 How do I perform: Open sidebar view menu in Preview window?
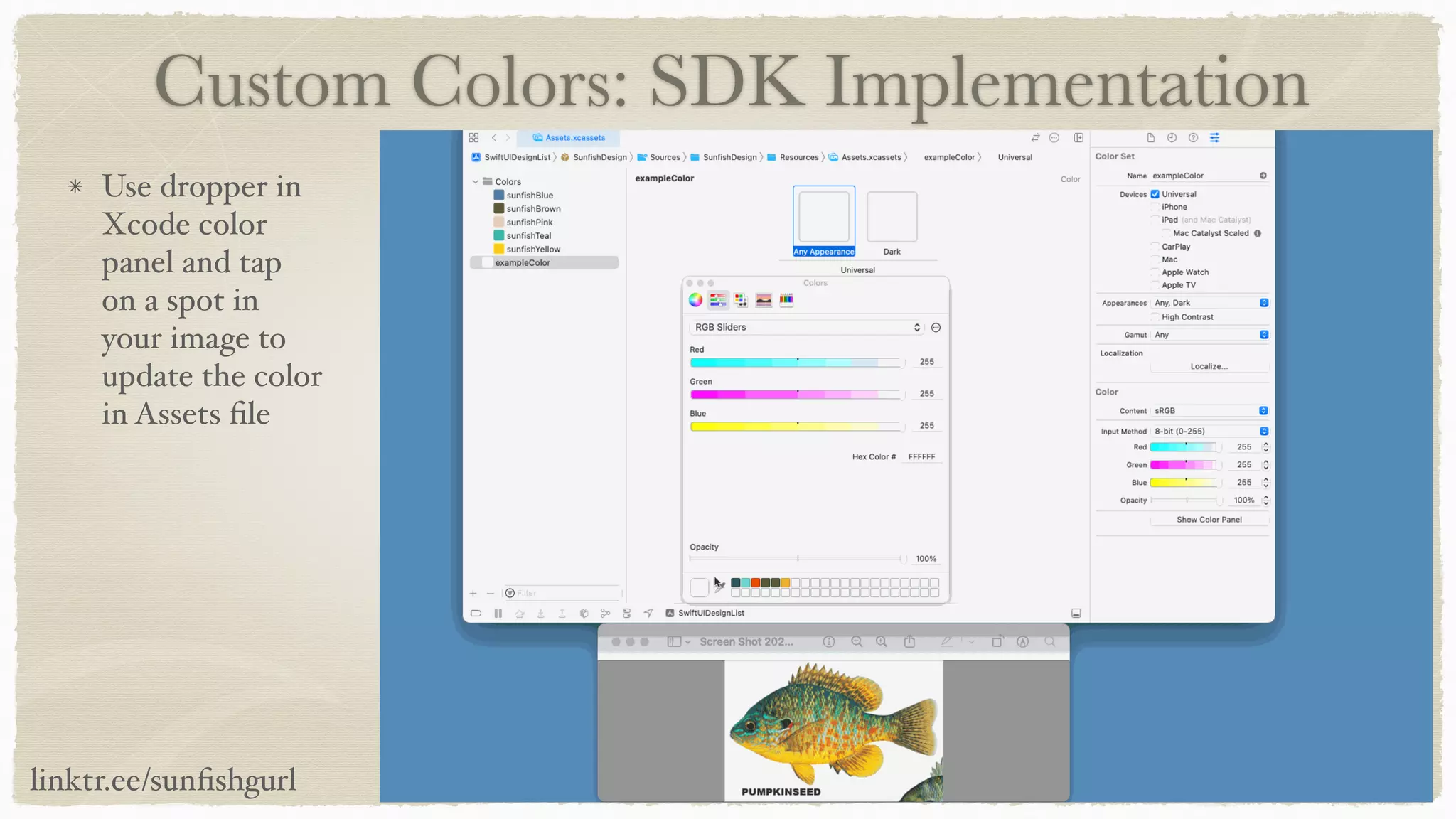[679, 641]
